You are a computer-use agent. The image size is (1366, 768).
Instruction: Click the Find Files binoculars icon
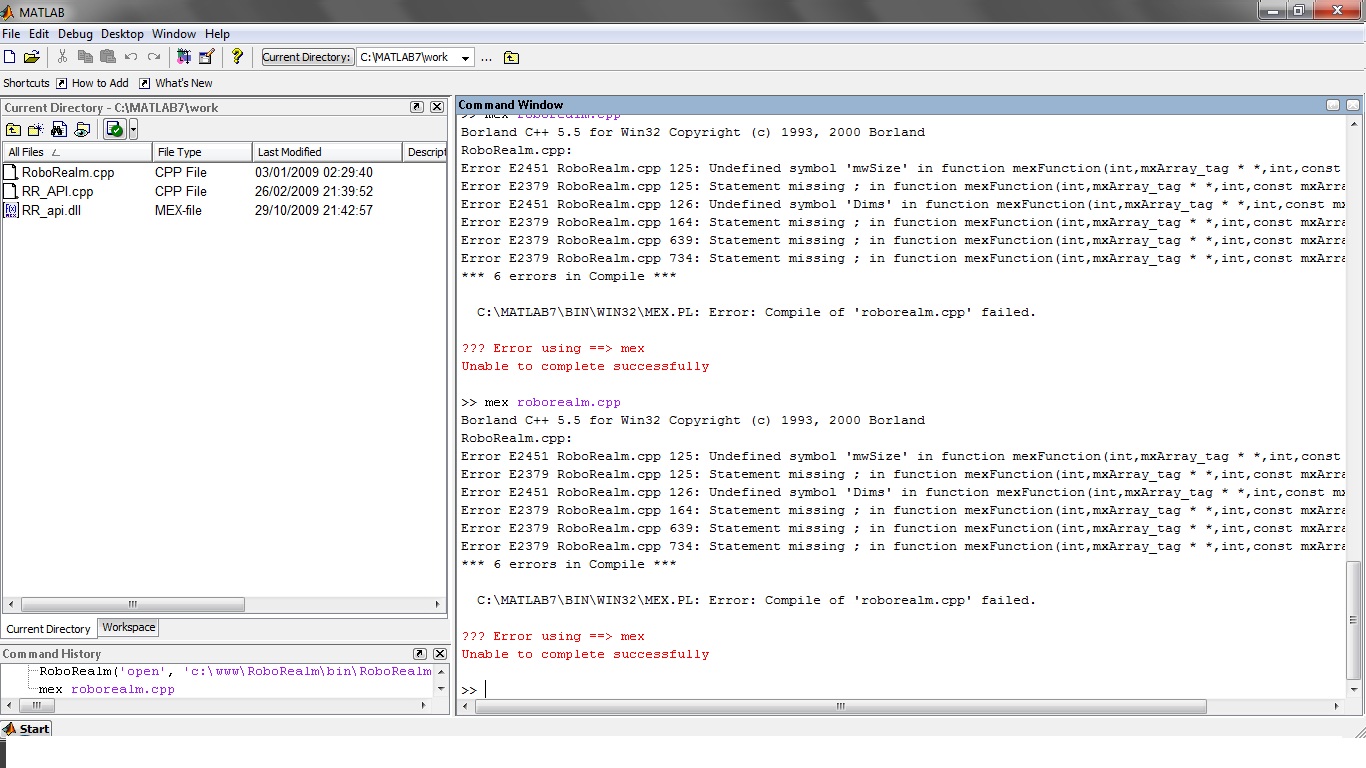[x=59, y=129]
